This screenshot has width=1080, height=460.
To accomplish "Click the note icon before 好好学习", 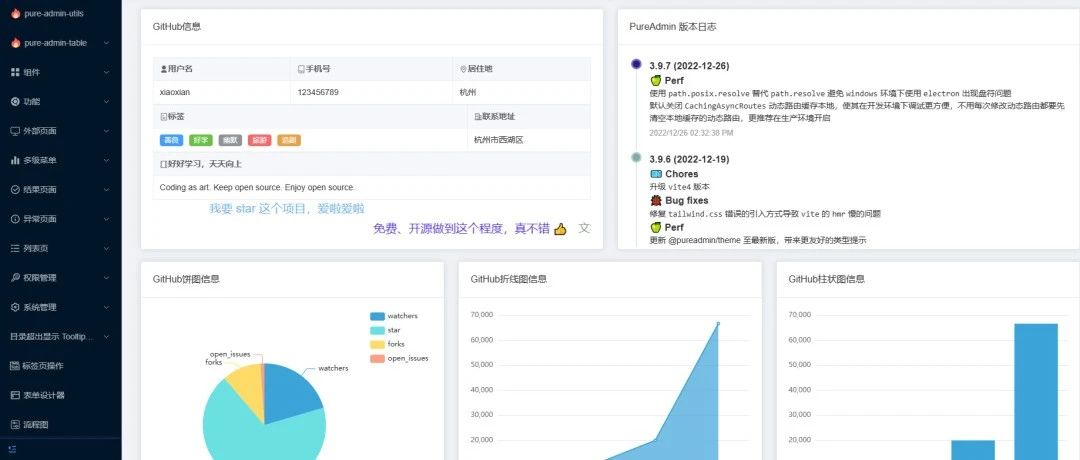I will click(x=163, y=165).
